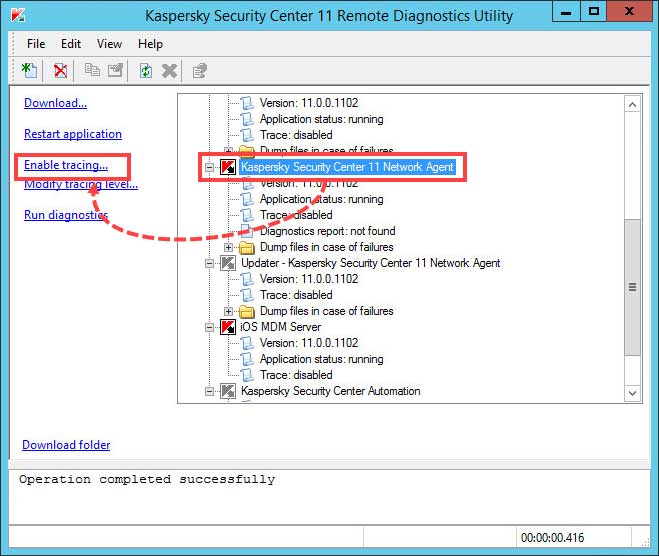Image resolution: width=659 pixels, height=556 pixels.
Task: Click the vertical scrollbar thumb in tree
Action: (633, 287)
